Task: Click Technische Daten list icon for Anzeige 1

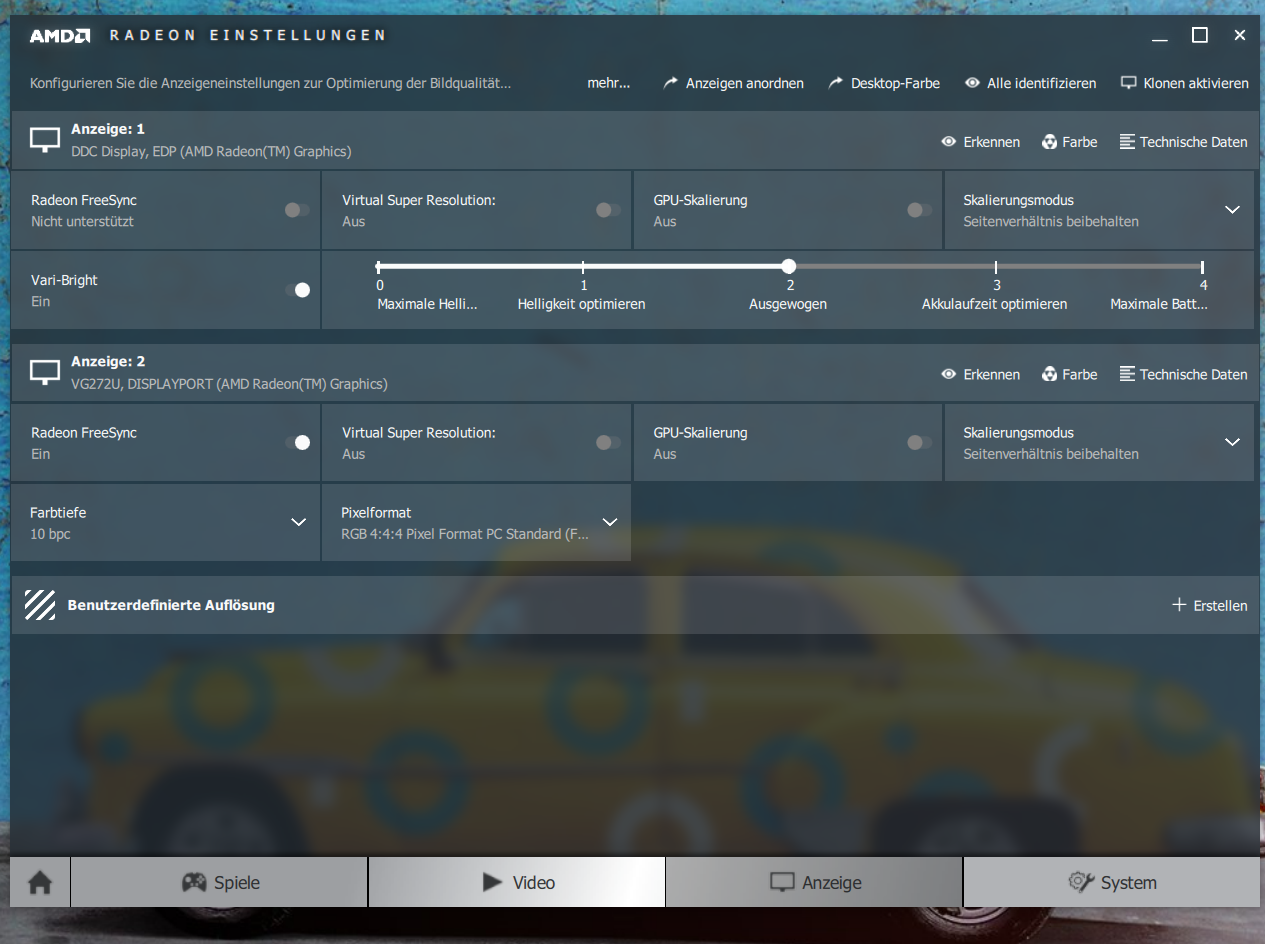Action: pyautogui.click(x=1127, y=142)
